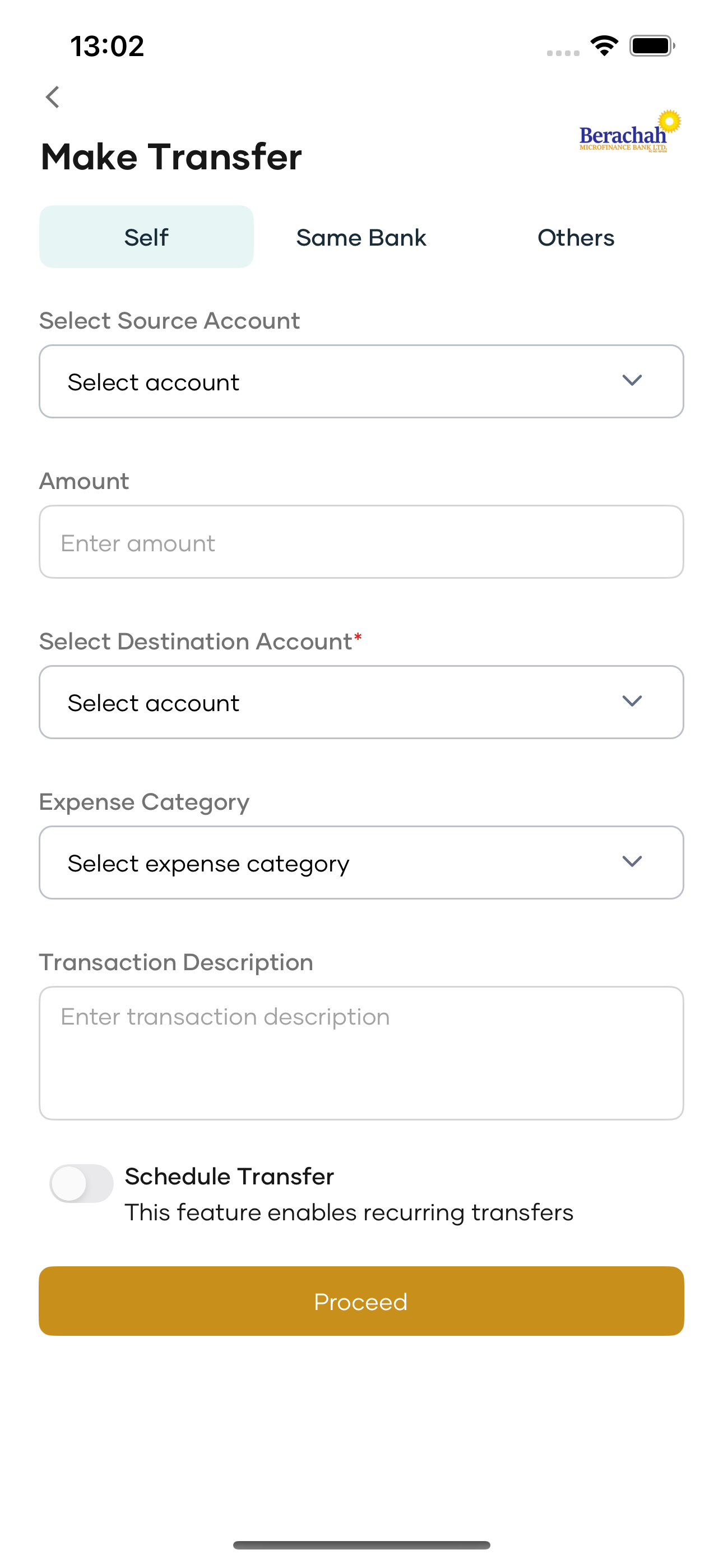Tap the Proceed button
The image size is (723, 1568).
[x=361, y=1302]
